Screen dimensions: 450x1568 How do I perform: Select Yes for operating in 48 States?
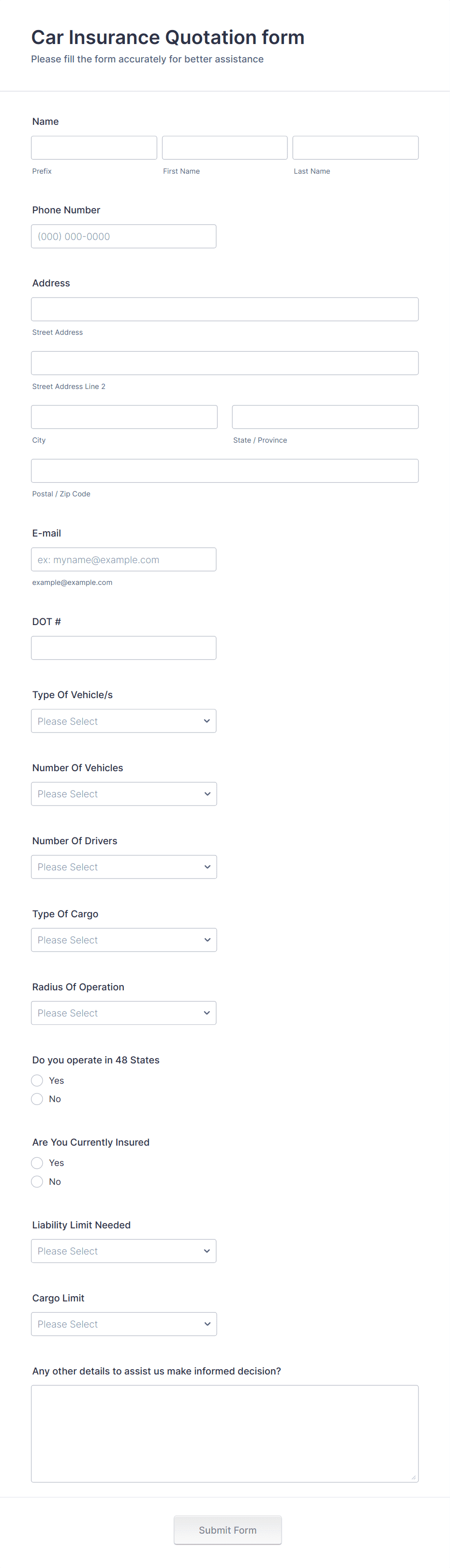coord(37,1080)
